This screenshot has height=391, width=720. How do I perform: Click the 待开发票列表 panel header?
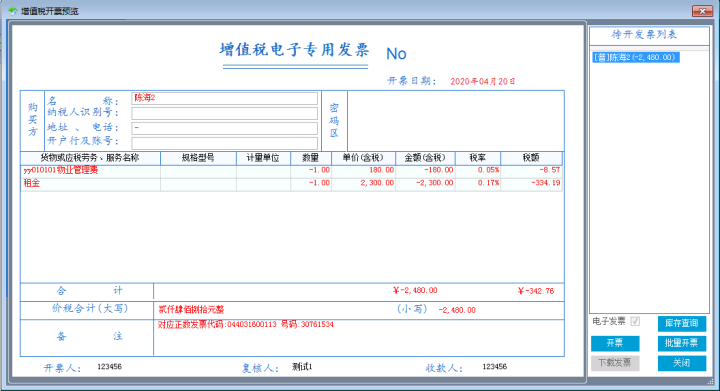pyautogui.click(x=649, y=35)
